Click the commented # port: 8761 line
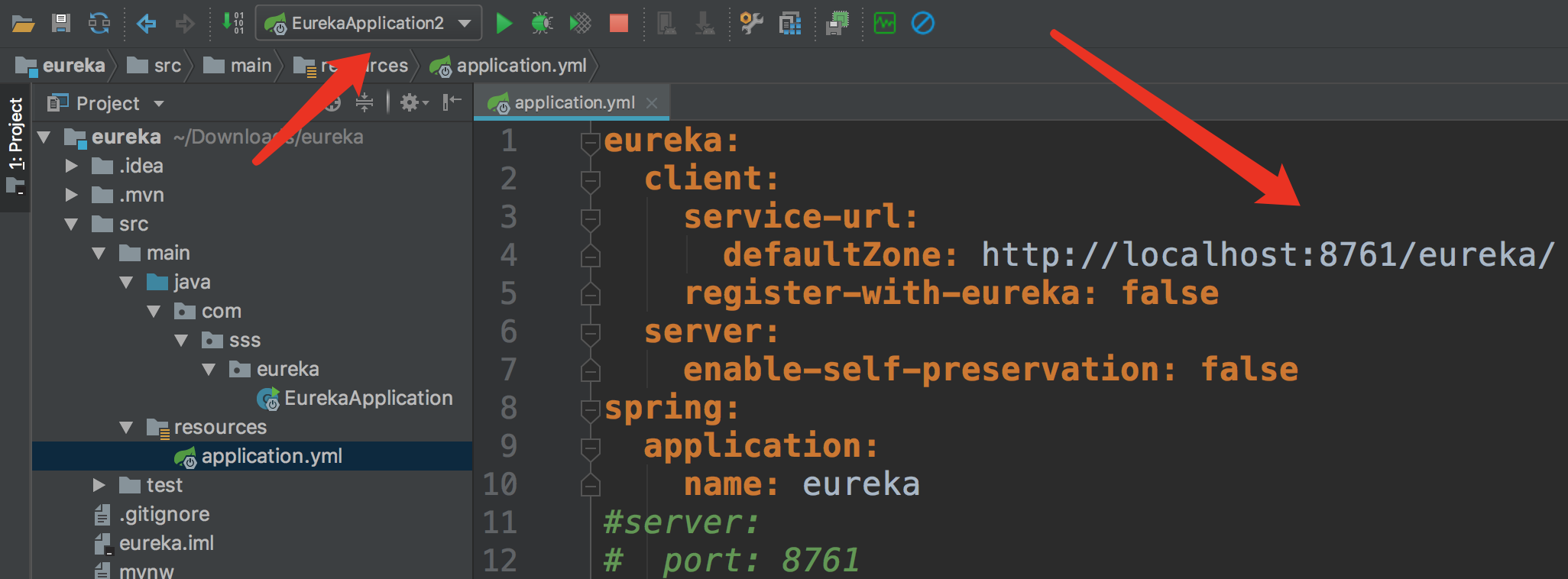1568x579 pixels. point(732,561)
